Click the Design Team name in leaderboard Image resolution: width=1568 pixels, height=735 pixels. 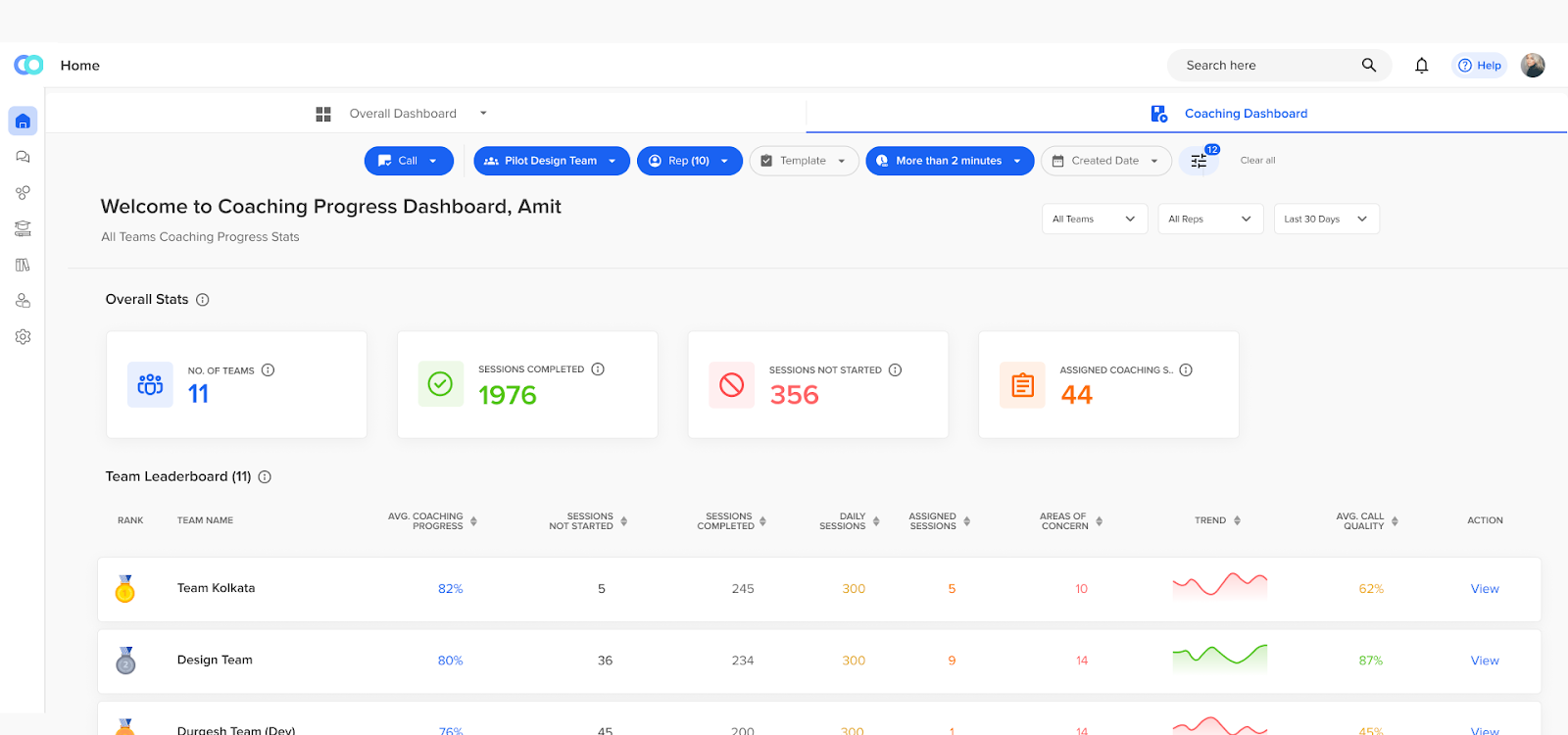point(215,660)
